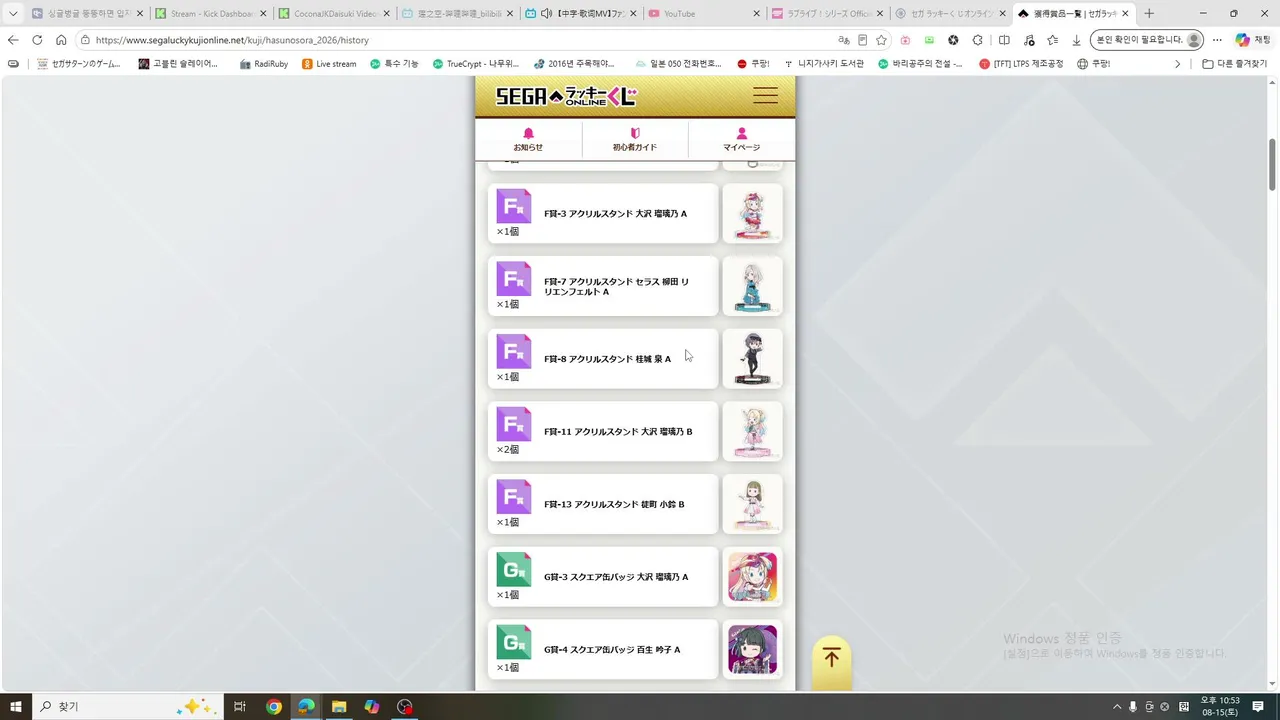Click the taskbar 찾기 search box
The height and width of the screenshot is (720, 1280).
pos(128,707)
